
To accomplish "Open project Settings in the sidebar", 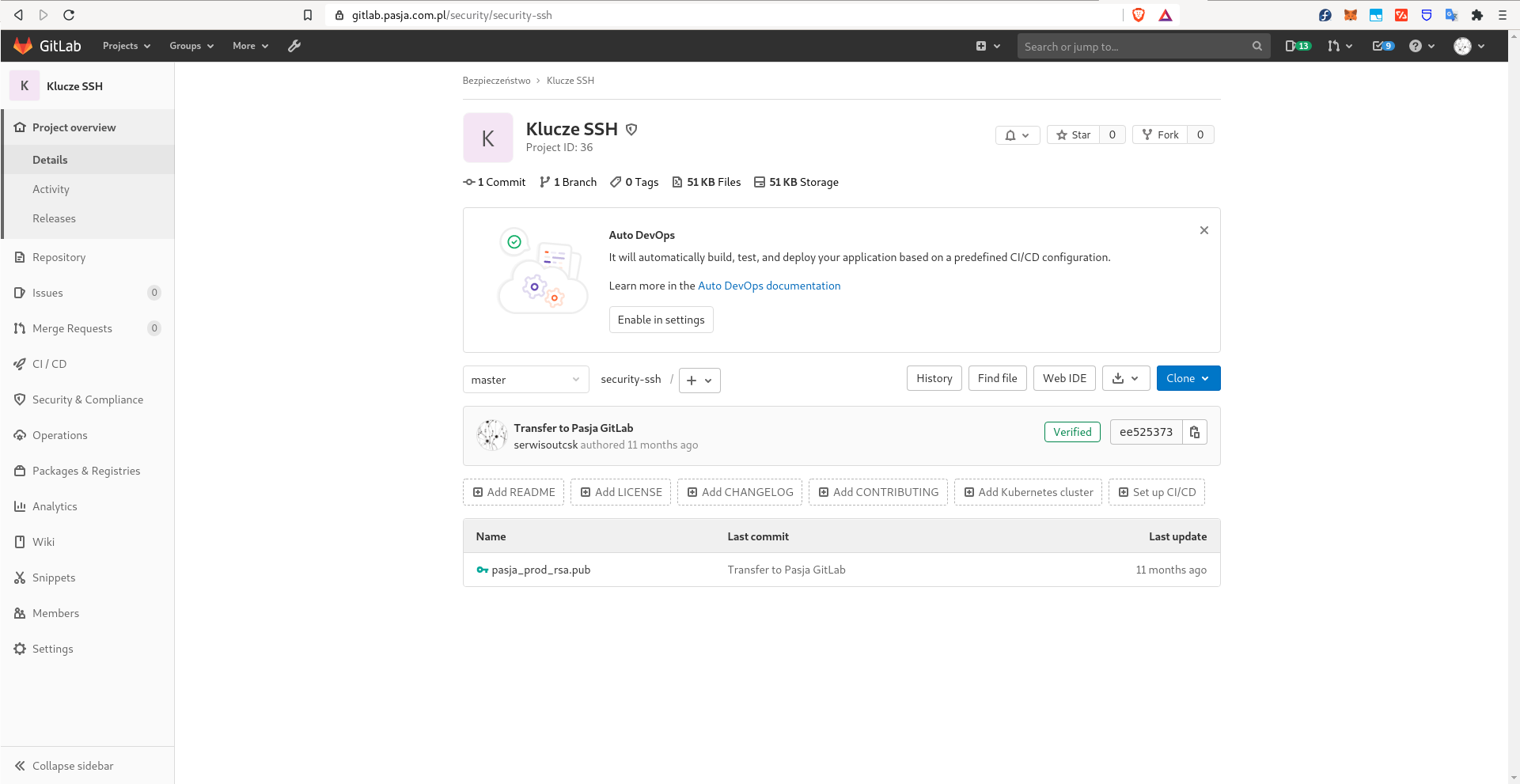I will coord(87,649).
